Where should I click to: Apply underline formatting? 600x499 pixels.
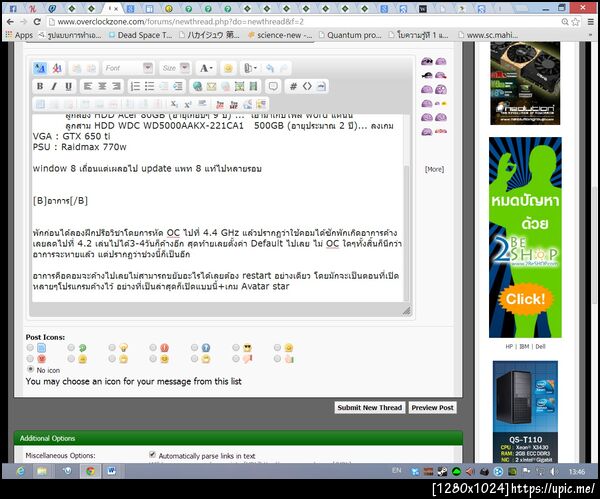[68, 86]
